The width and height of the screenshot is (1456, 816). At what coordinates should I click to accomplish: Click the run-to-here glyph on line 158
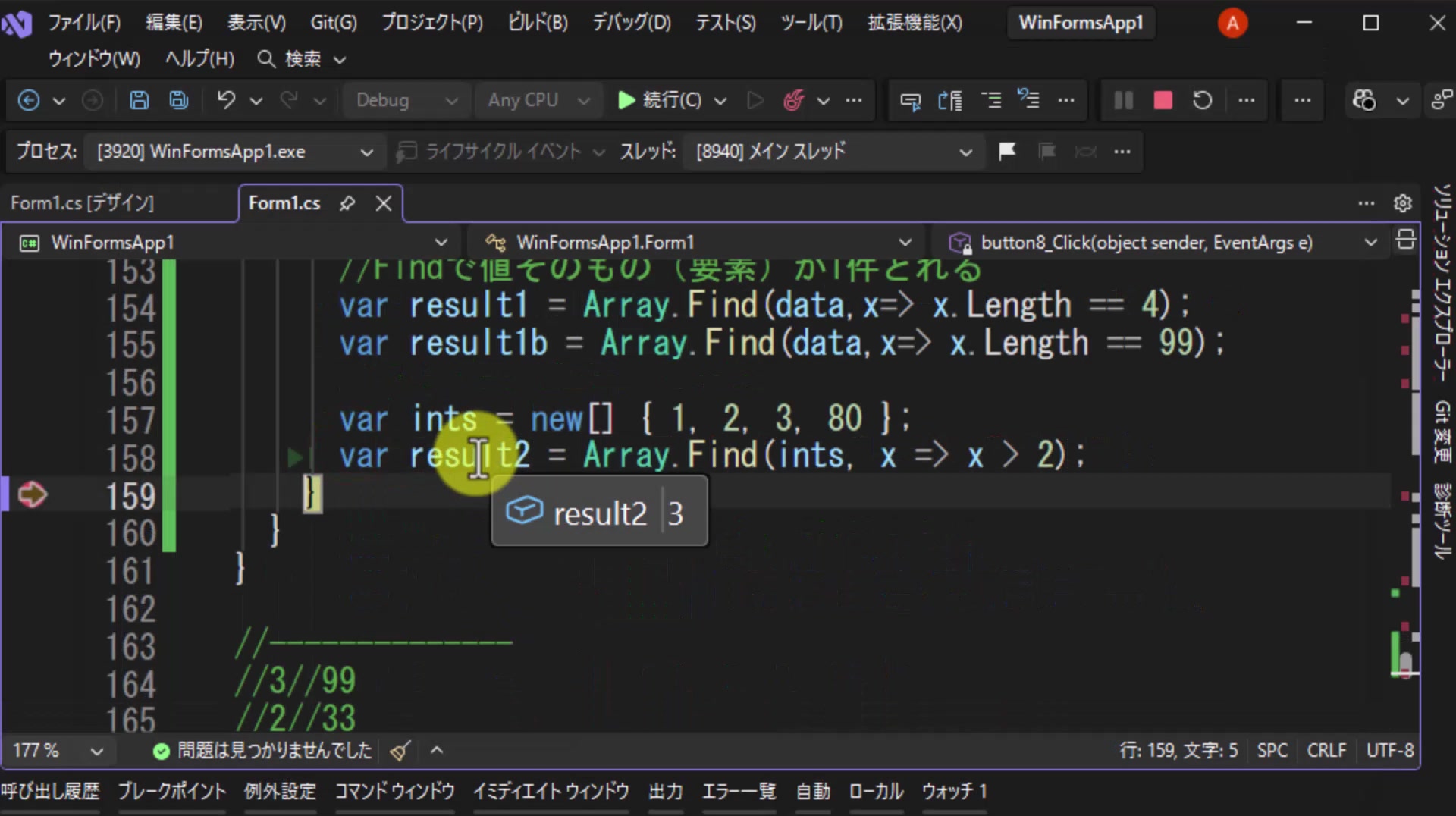297,457
